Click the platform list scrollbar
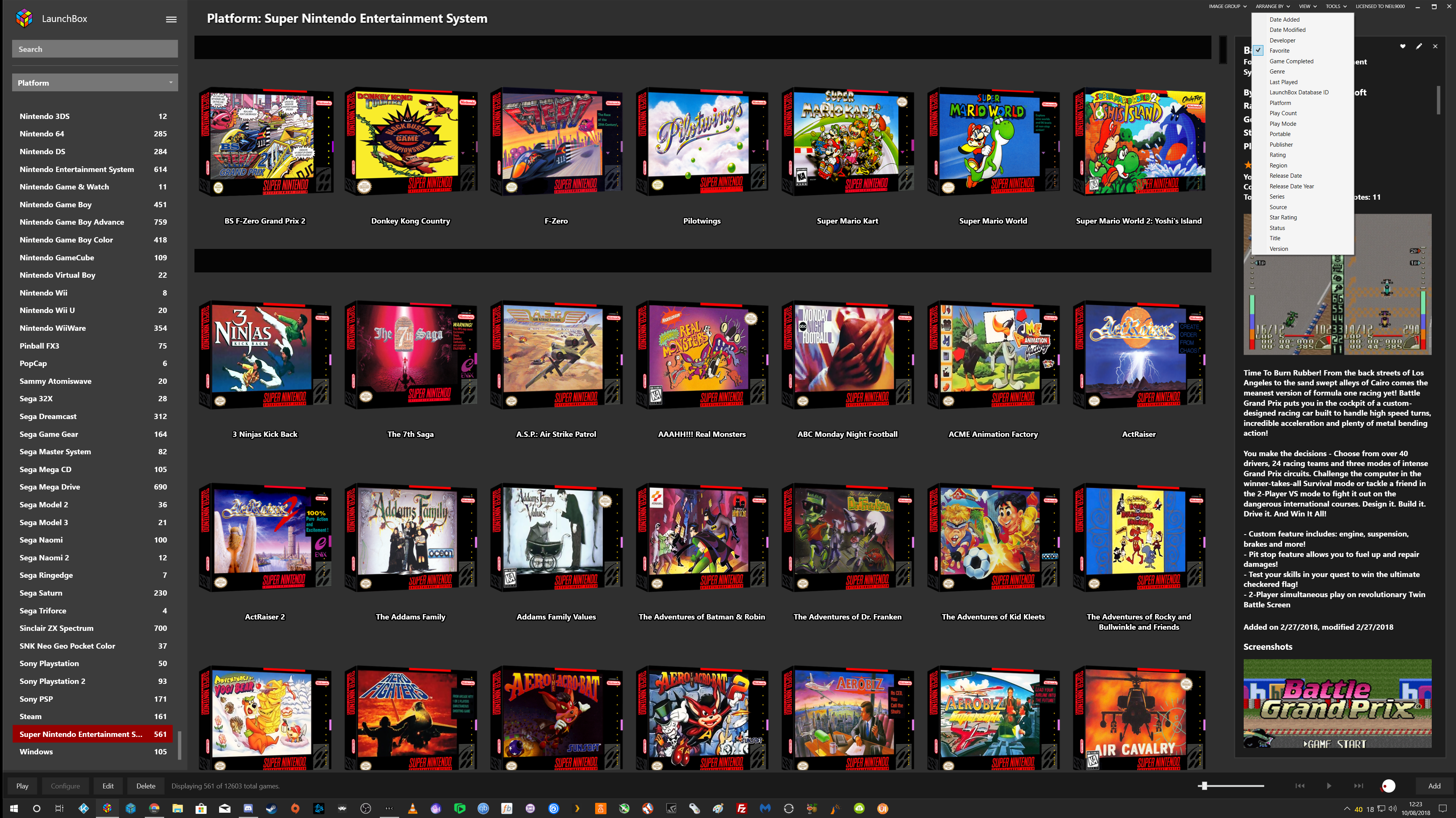The width and height of the screenshot is (1456, 818). [180, 745]
